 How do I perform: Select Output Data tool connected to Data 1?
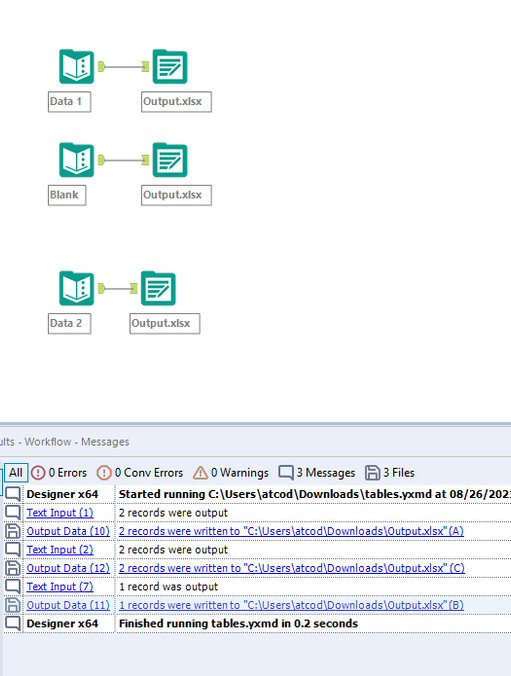[x=170, y=67]
